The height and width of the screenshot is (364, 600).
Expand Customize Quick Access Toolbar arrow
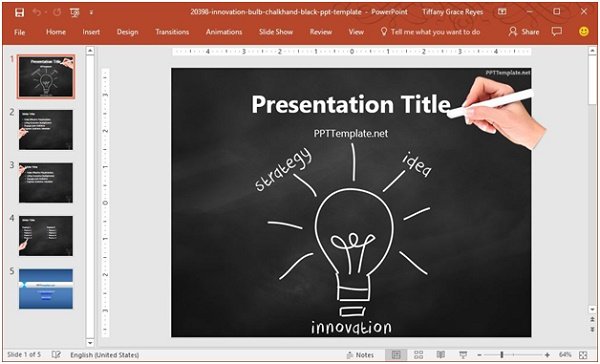coord(91,13)
